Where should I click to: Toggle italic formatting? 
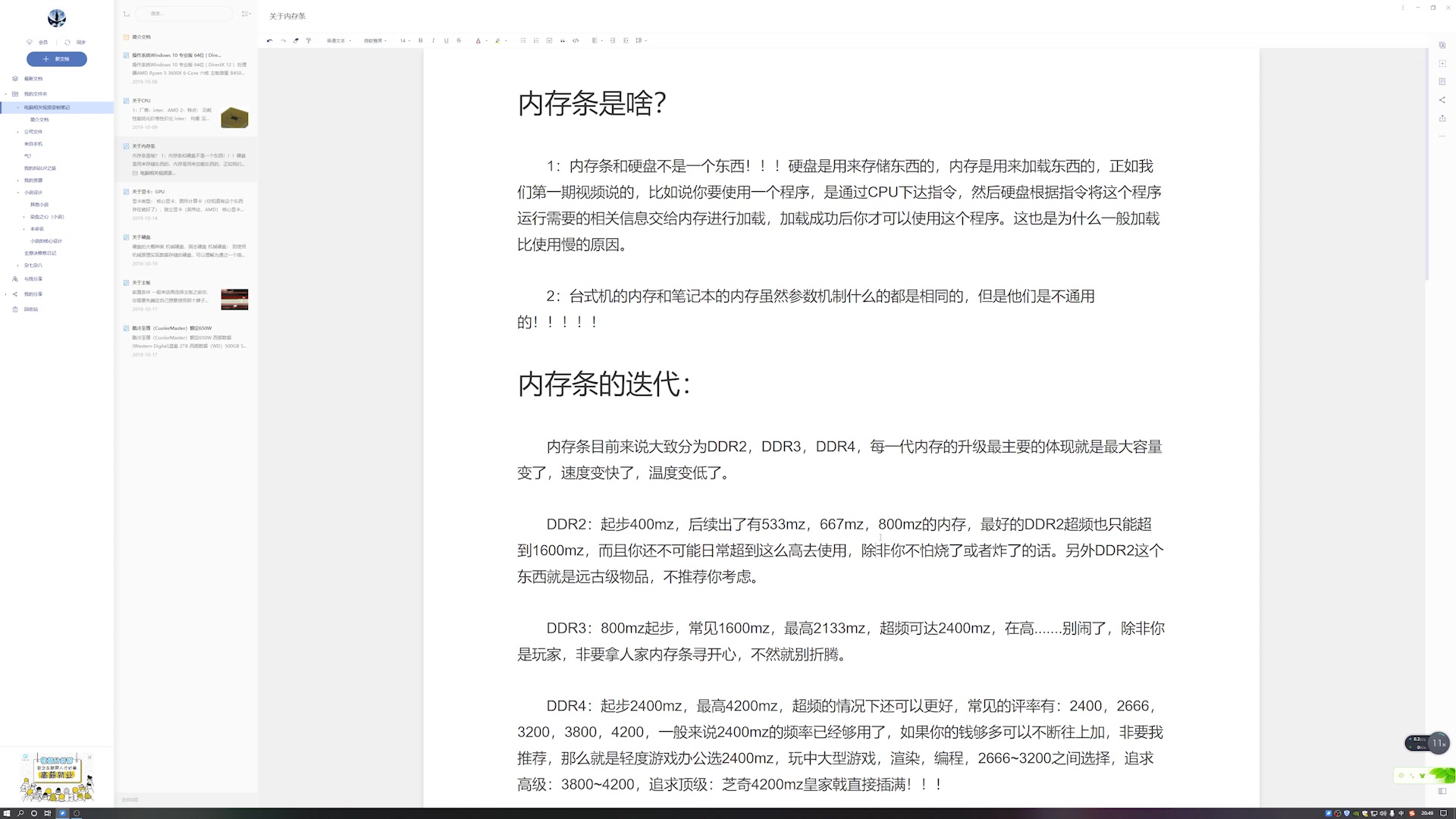(433, 40)
